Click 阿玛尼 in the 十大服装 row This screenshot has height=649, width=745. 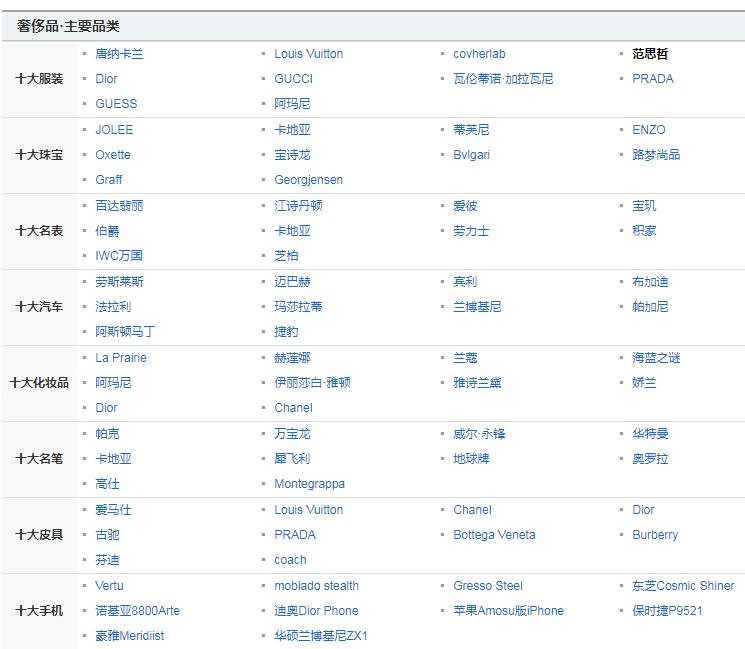click(x=292, y=104)
